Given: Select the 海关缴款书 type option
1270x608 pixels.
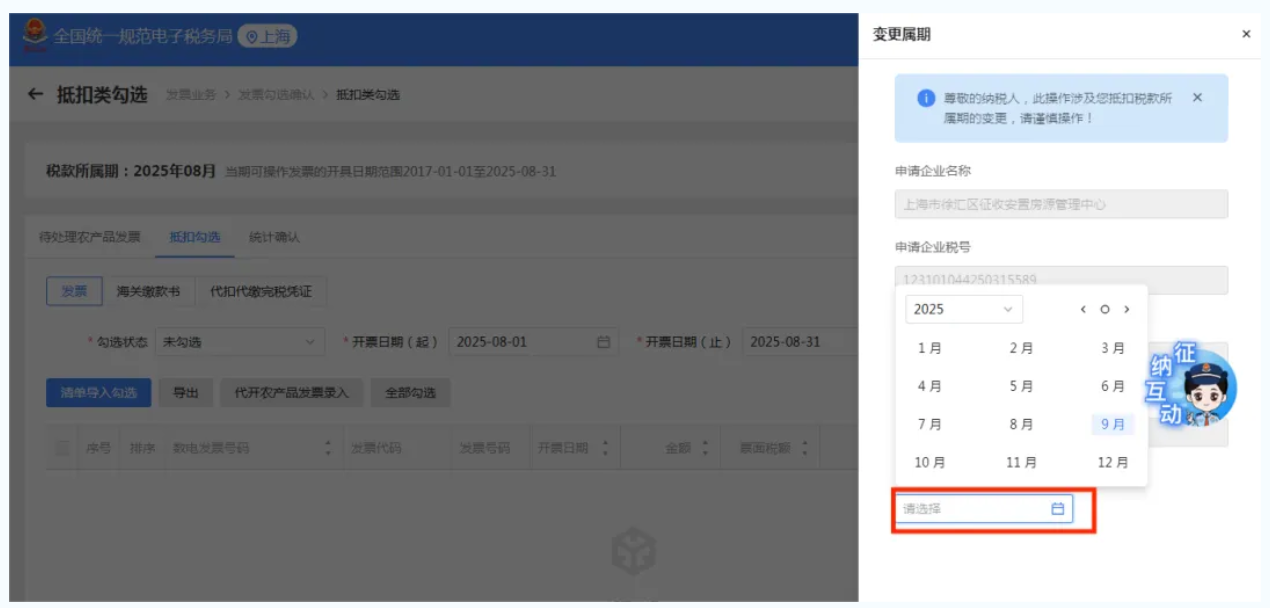Looking at the screenshot, I should 148,292.
